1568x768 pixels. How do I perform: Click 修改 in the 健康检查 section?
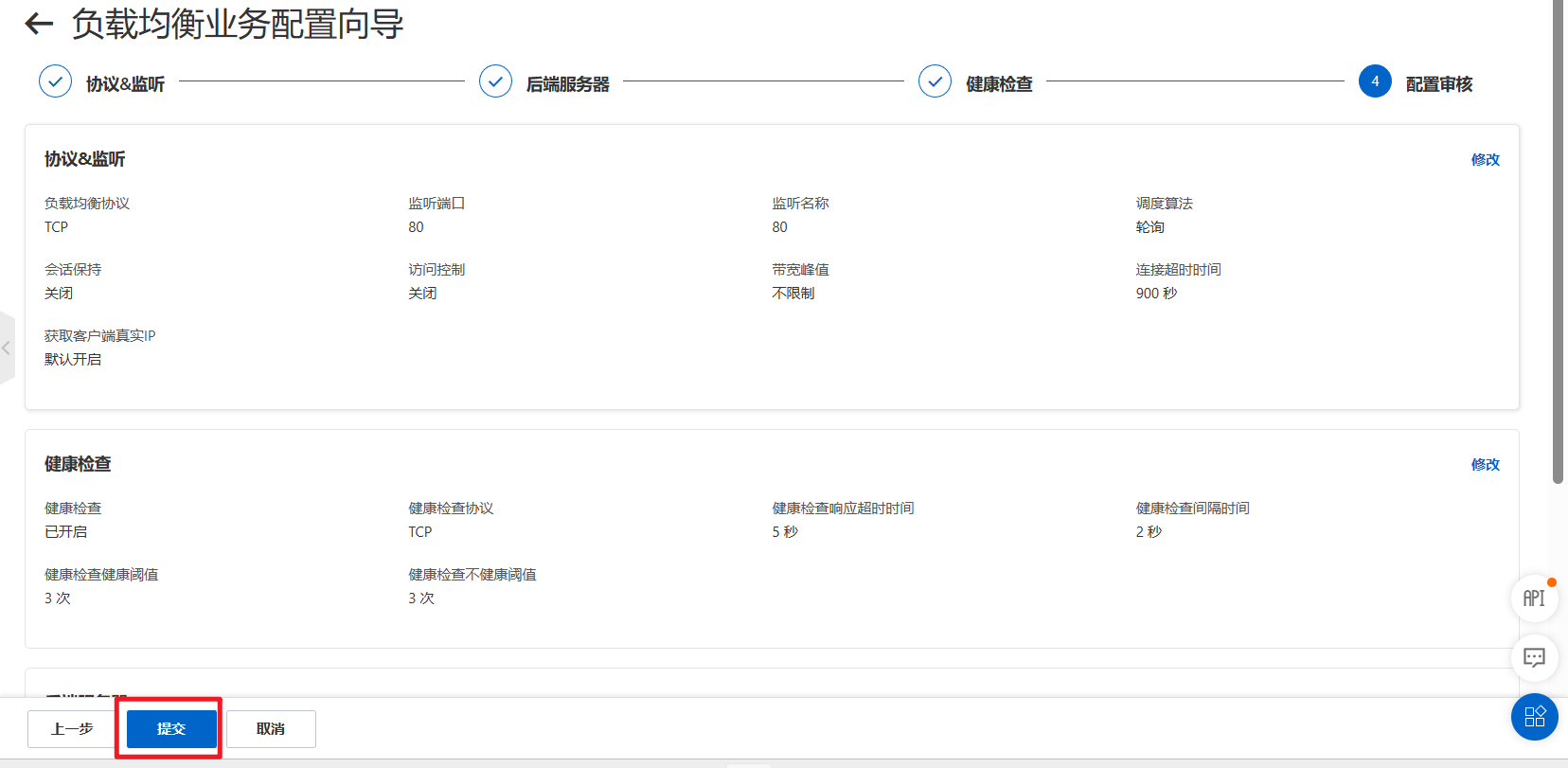pyautogui.click(x=1485, y=464)
